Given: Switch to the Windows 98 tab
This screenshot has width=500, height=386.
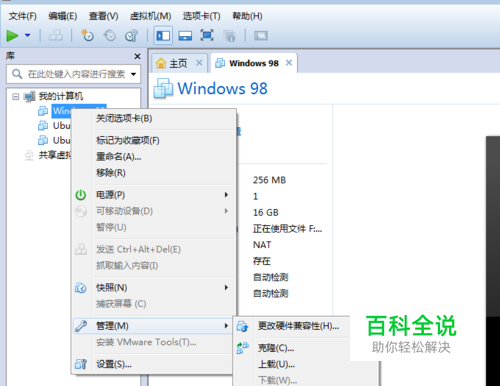Looking at the screenshot, I should 254,63.
